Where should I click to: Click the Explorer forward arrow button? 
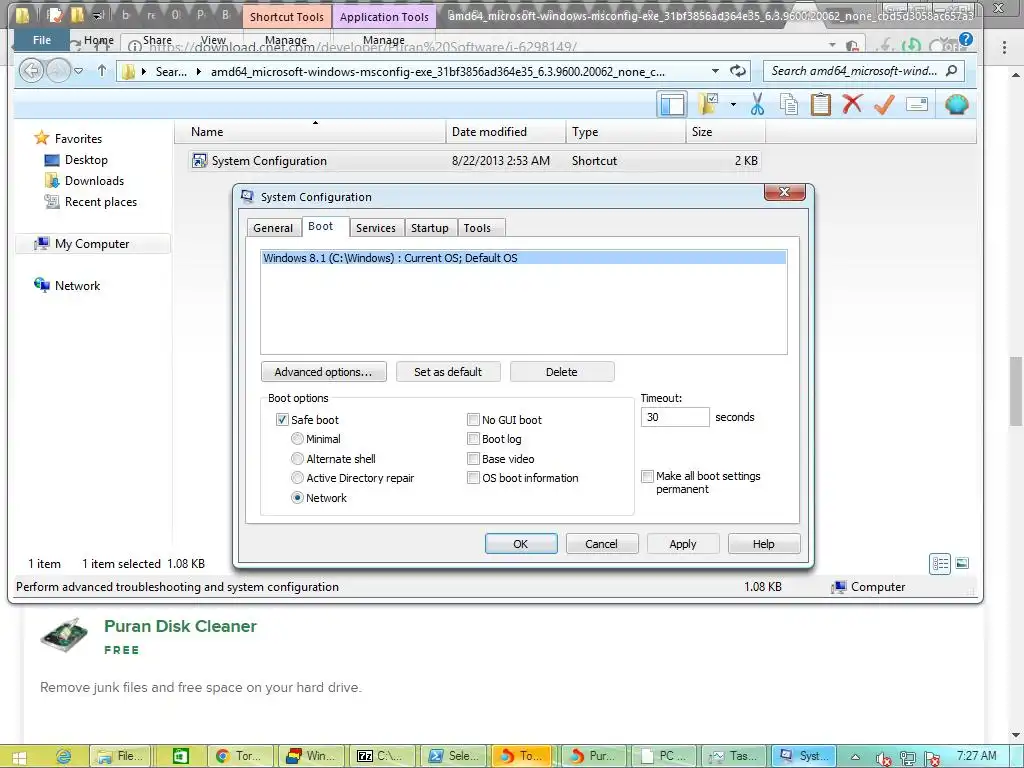coord(57,71)
